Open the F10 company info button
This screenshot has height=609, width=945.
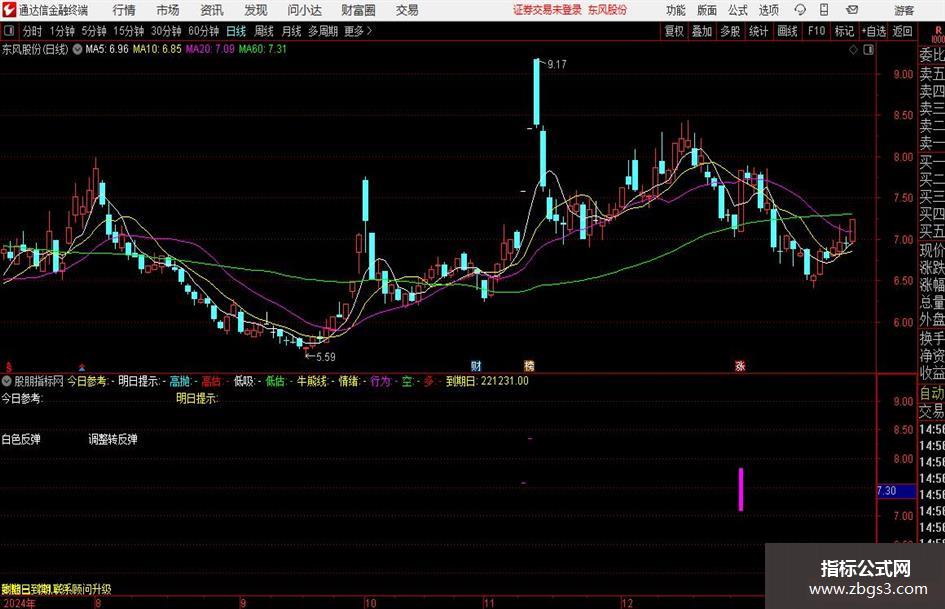817,31
